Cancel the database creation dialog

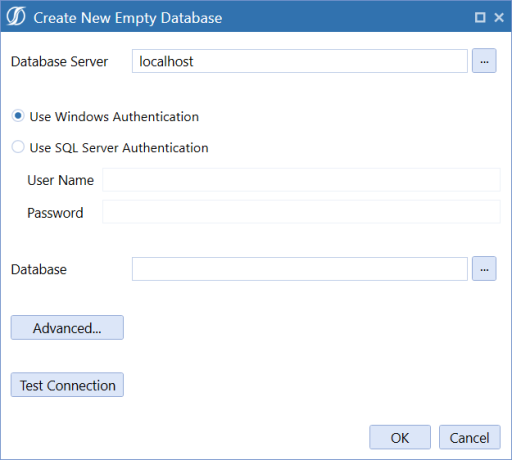[x=469, y=437]
